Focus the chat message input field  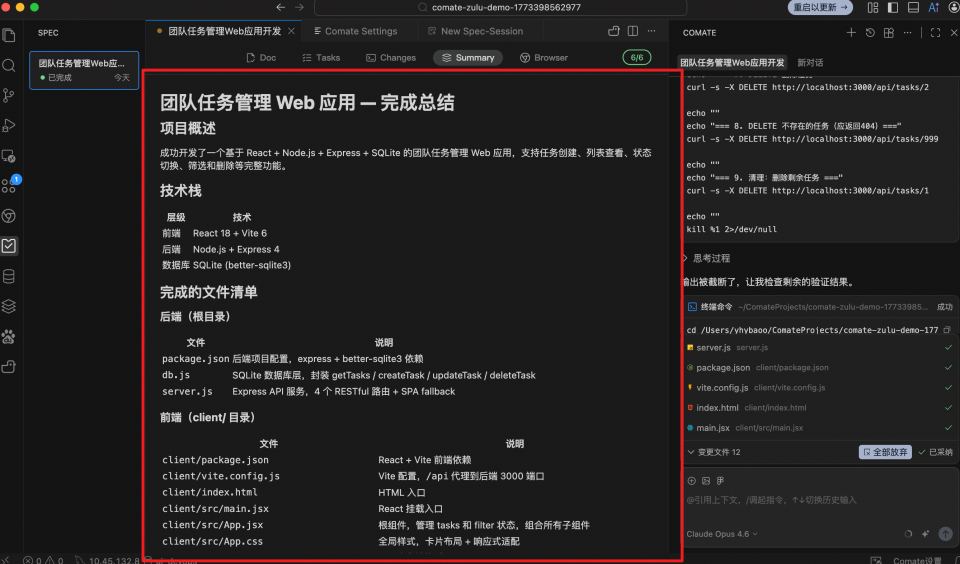point(819,500)
